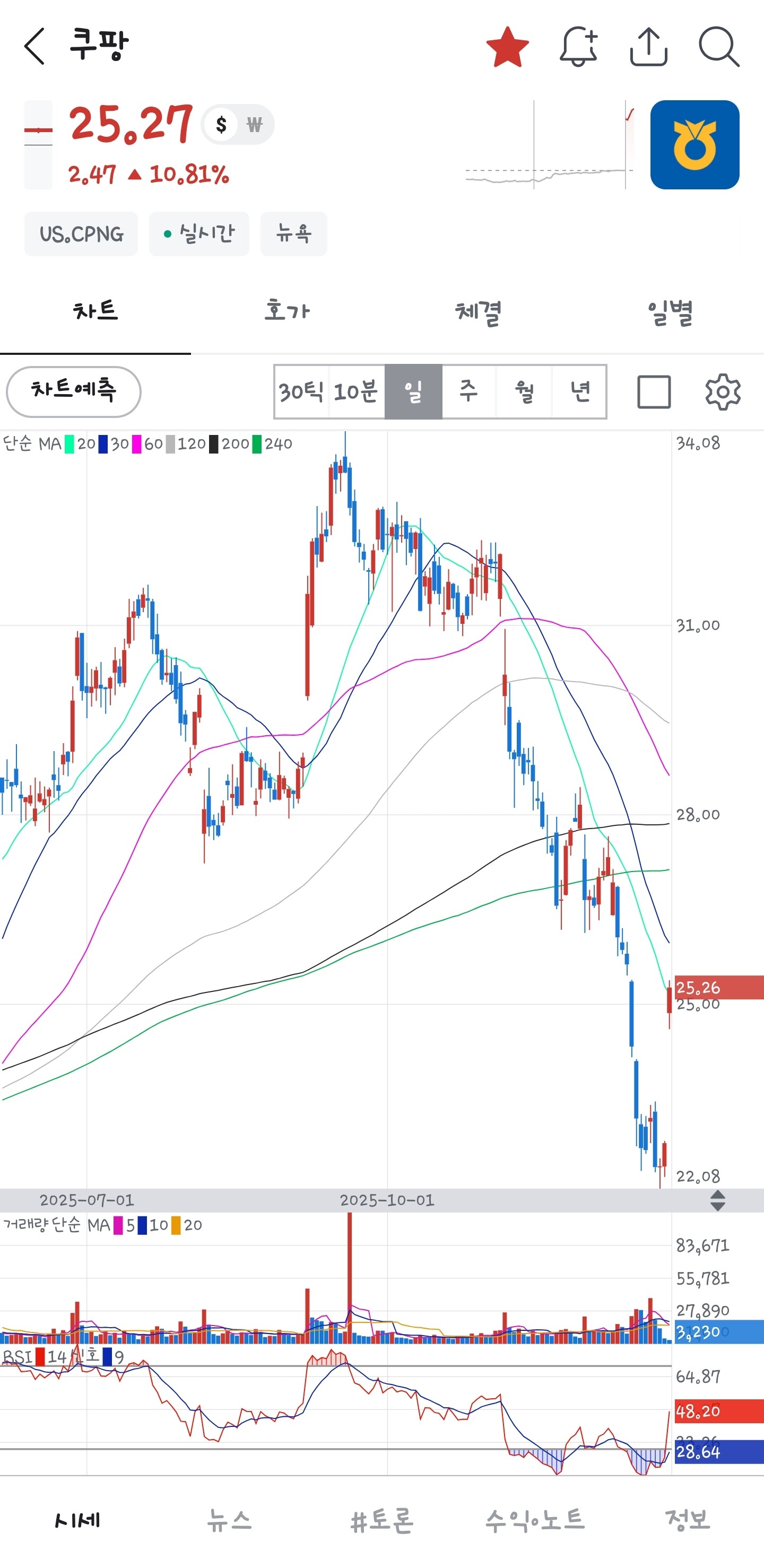
Task: Switch currency to dollar ($)
Action: [221, 125]
